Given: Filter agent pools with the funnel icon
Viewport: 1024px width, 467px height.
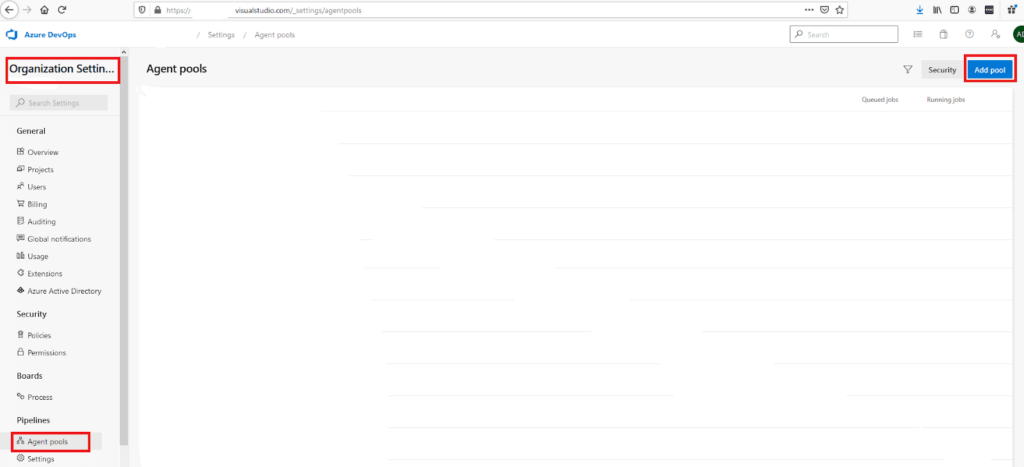Looking at the screenshot, I should click(x=907, y=69).
